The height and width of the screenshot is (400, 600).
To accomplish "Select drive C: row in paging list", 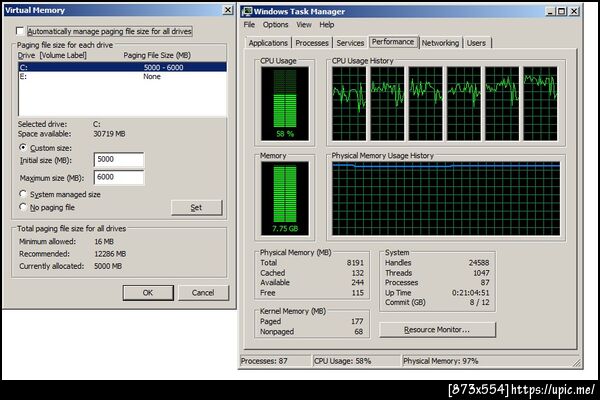I will pos(122,67).
